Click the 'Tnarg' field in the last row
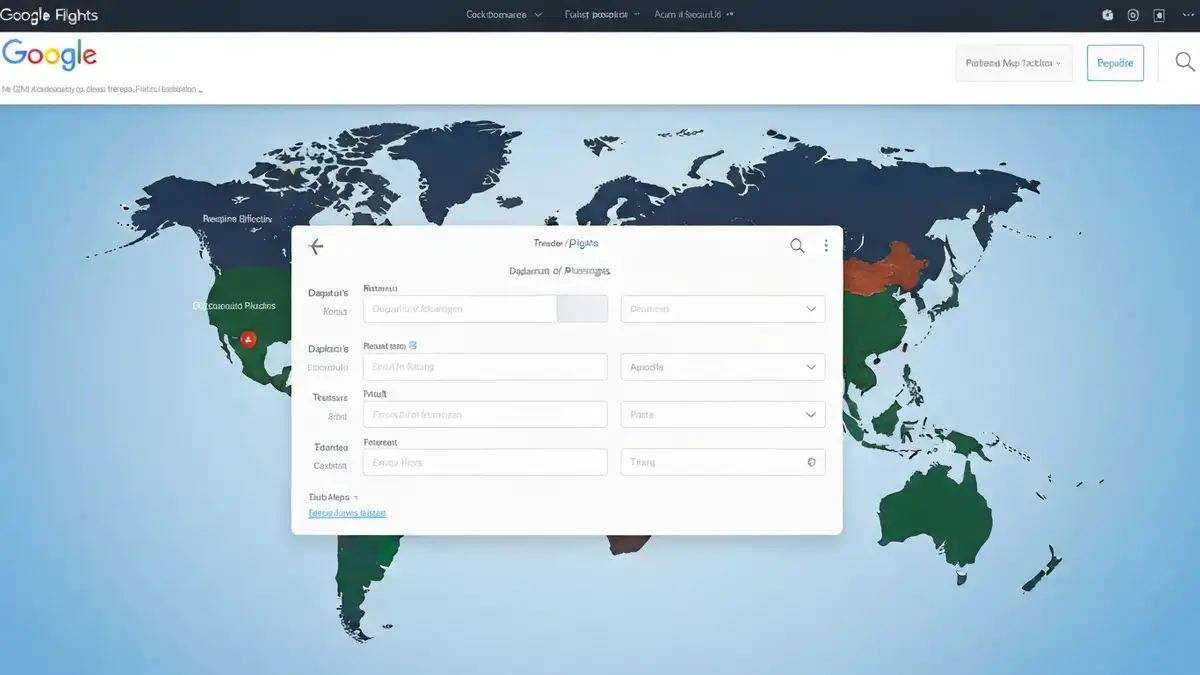Viewport: 1200px width, 675px height. [x=723, y=462]
